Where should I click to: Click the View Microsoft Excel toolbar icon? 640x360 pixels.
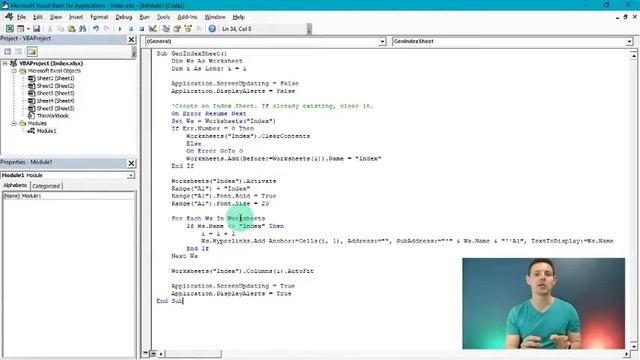[x=9, y=29]
